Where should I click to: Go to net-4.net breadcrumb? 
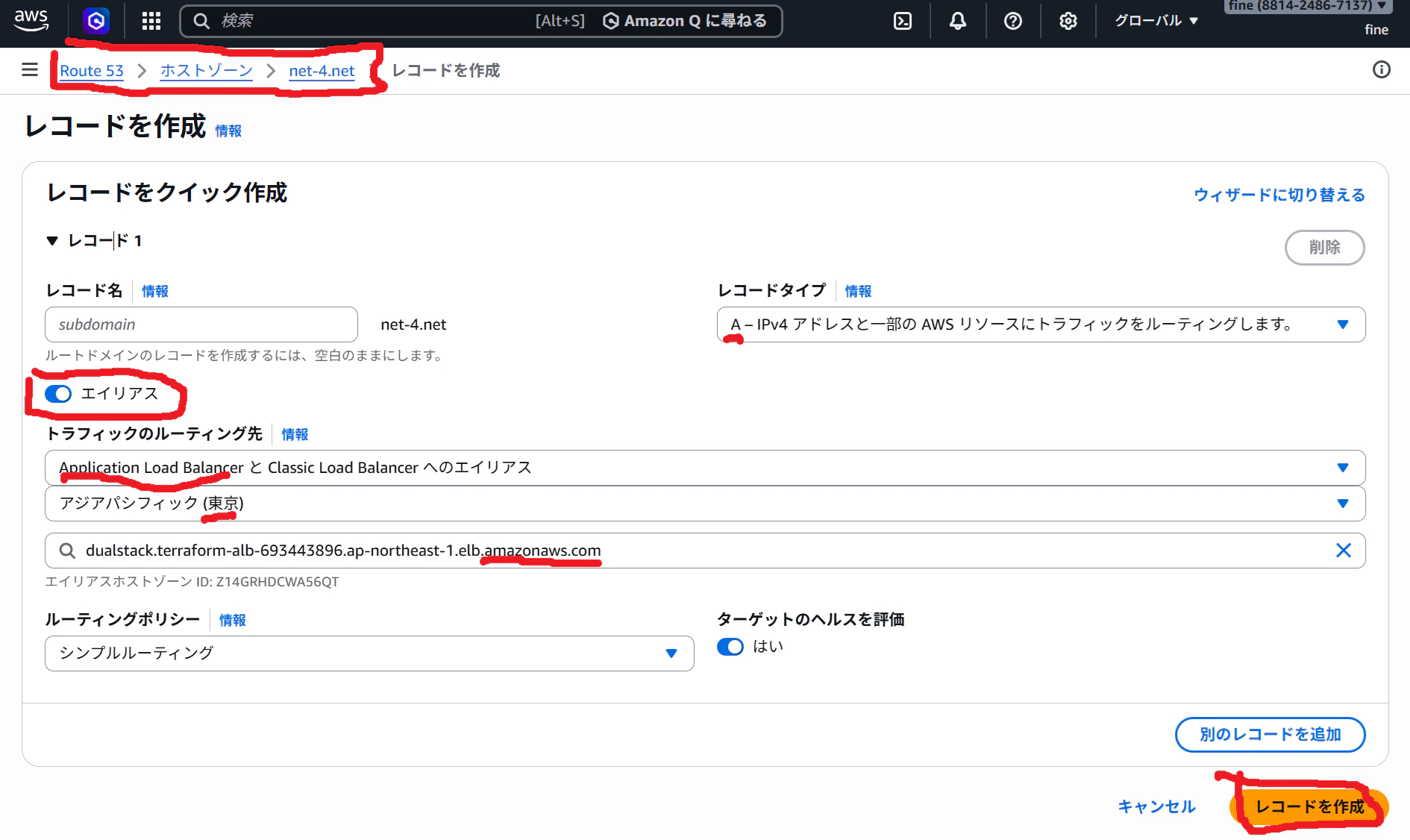(322, 71)
